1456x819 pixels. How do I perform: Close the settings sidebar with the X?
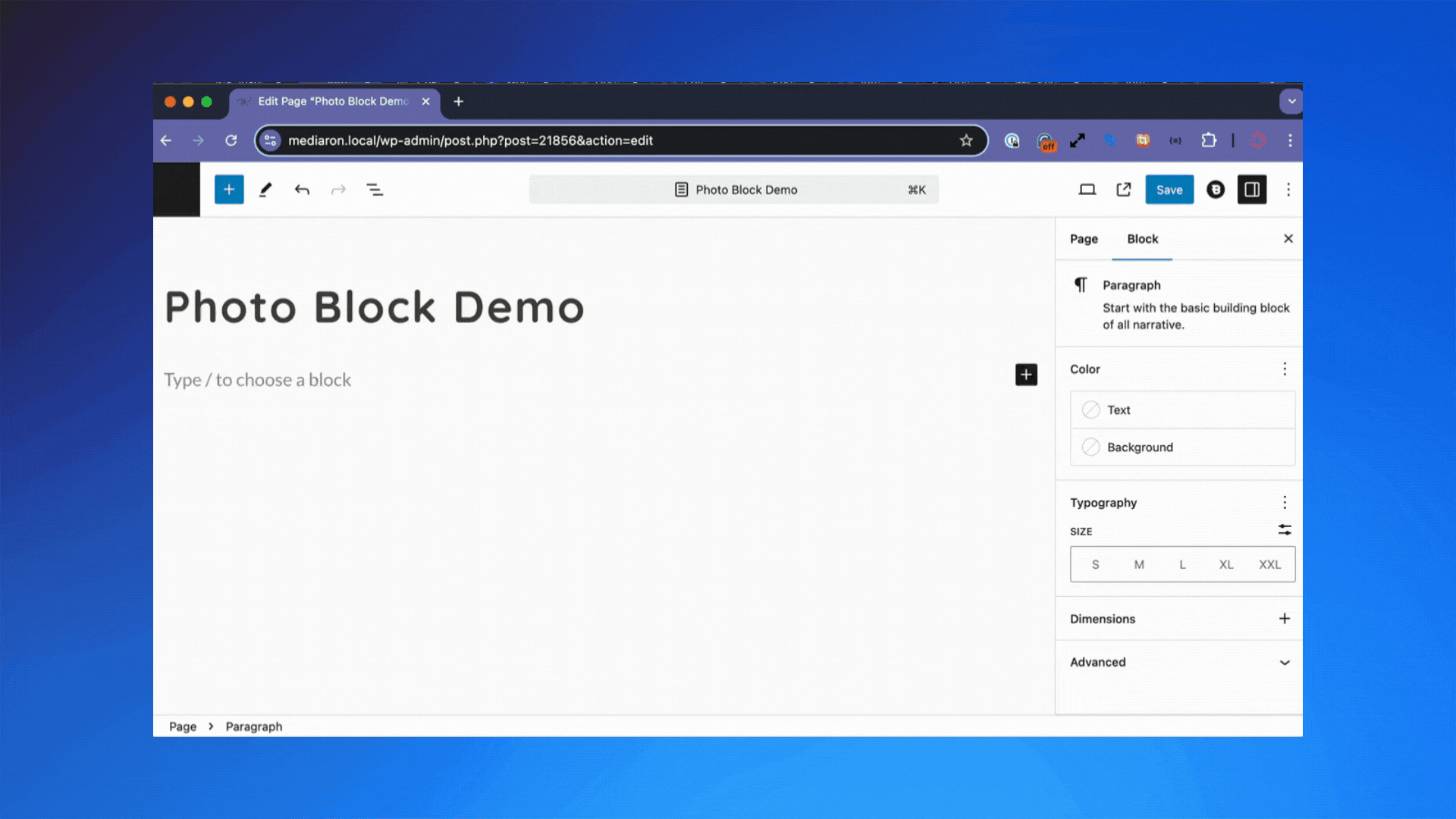[1288, 239]
